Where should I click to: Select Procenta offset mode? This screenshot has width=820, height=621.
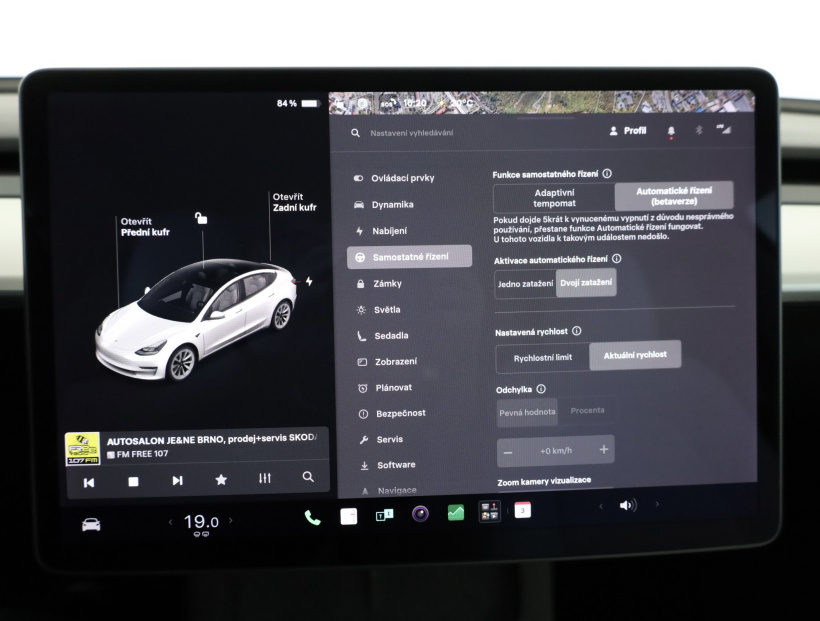[x=587, y=411]
